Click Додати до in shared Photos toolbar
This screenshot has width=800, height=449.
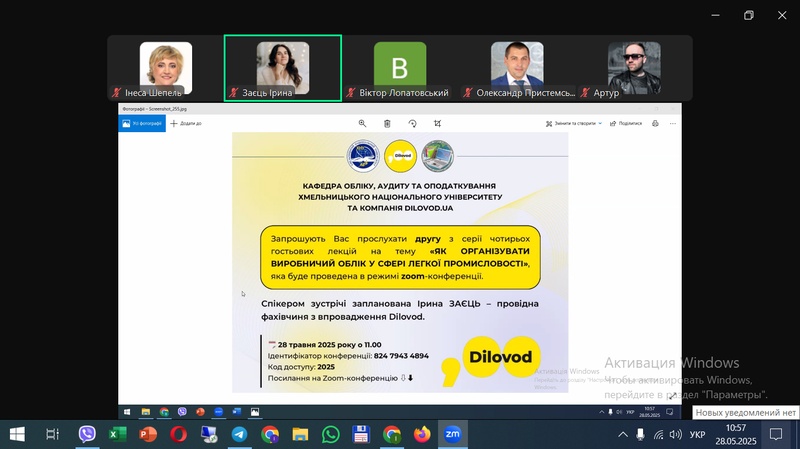pos(186,123)
